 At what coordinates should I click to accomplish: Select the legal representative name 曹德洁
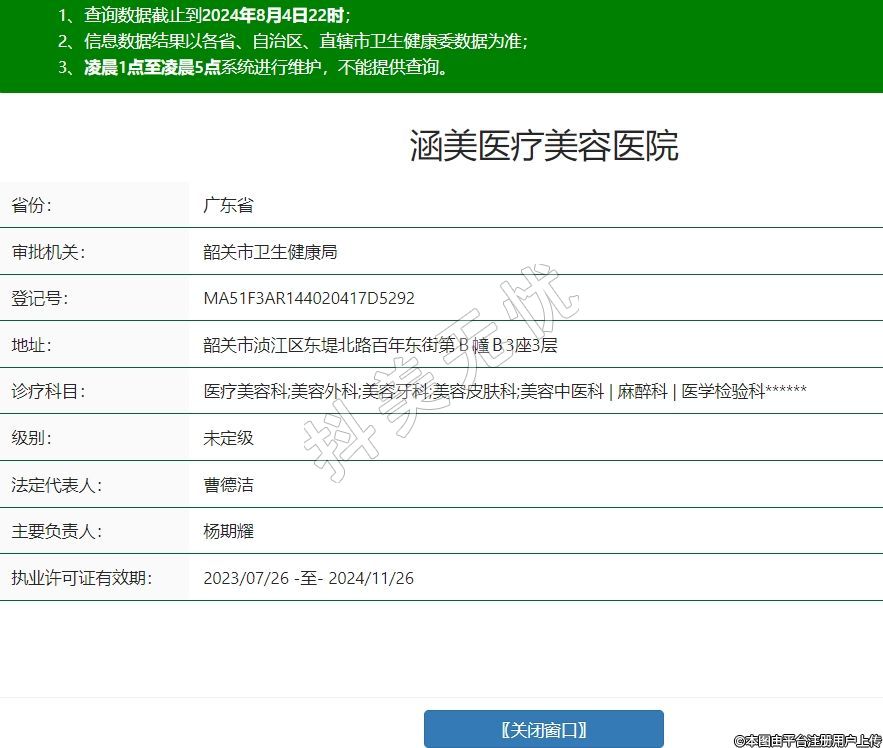tap(228, 485)
